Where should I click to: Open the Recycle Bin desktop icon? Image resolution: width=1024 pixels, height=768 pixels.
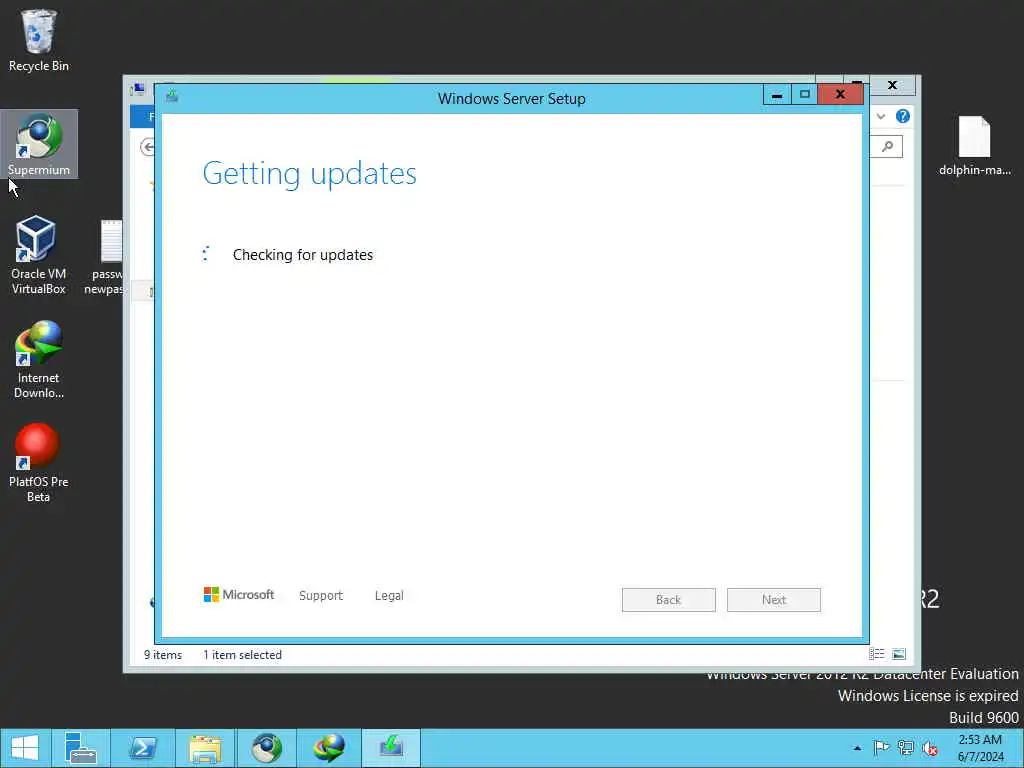pyautogui.click(x=39, y=40)
